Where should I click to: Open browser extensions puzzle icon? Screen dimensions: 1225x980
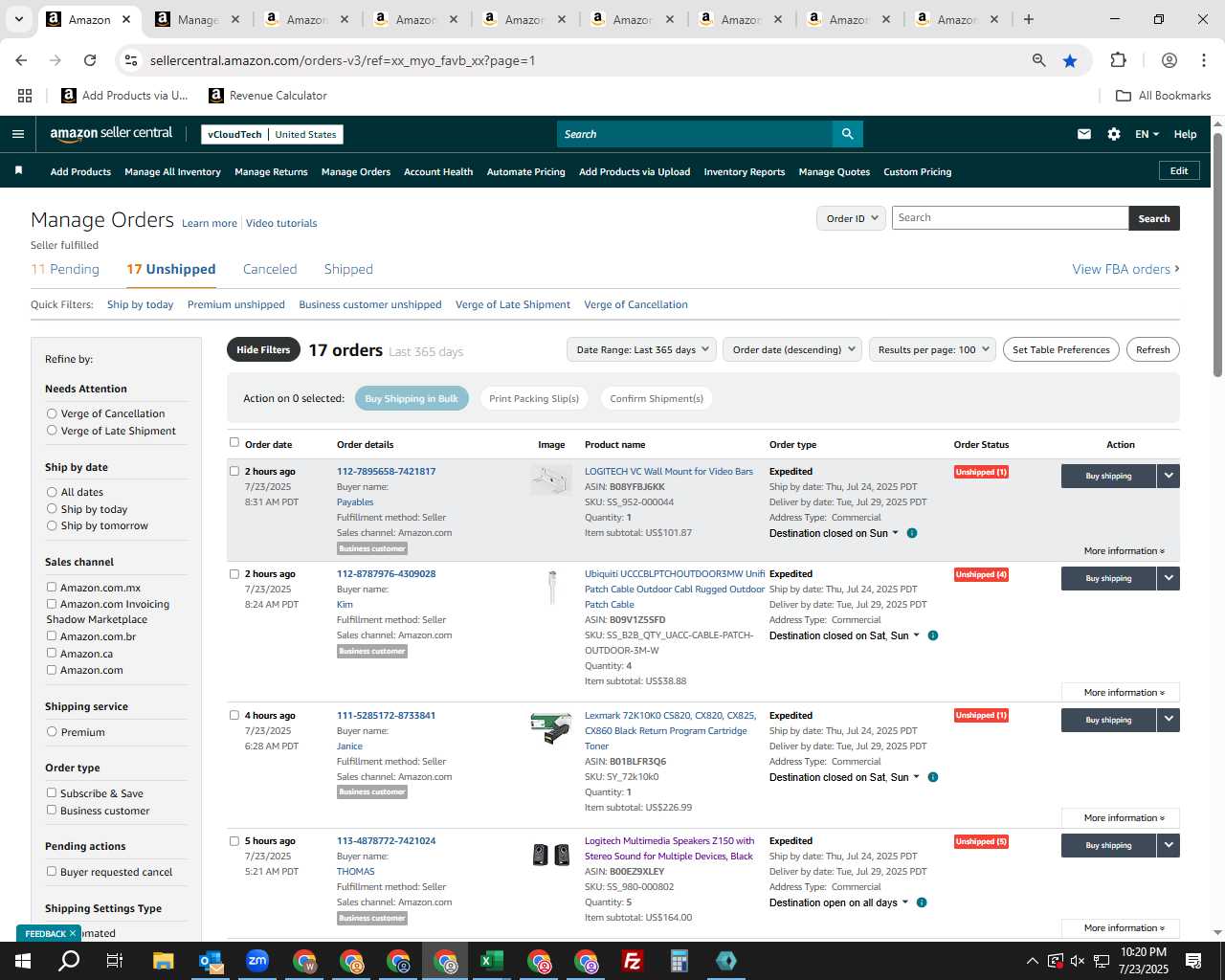point(1118,60)
